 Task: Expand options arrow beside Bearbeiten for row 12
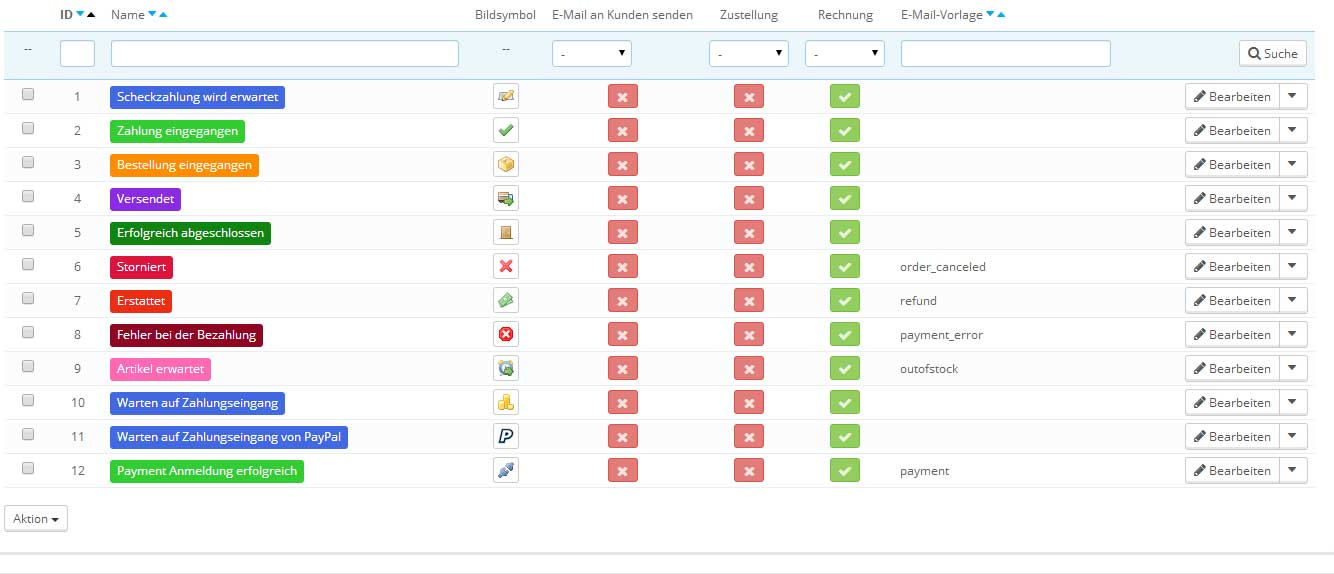pyautogui.click(x=1294, y=470)
